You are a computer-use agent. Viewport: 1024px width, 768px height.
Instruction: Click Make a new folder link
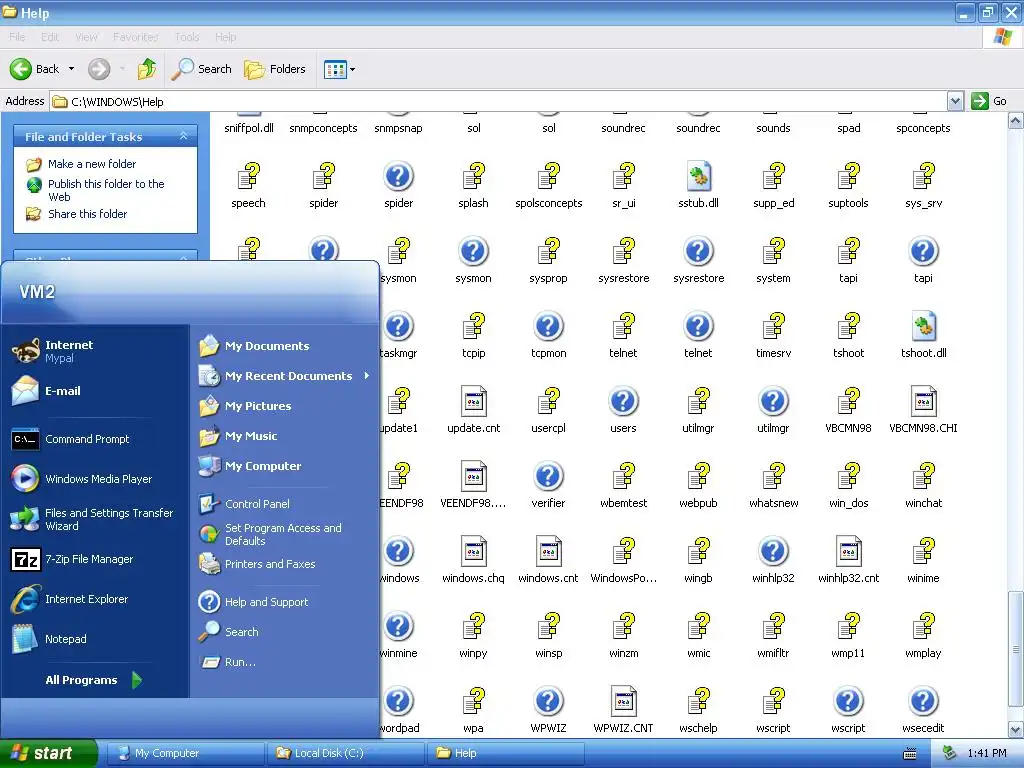click(x=92, y=164)
